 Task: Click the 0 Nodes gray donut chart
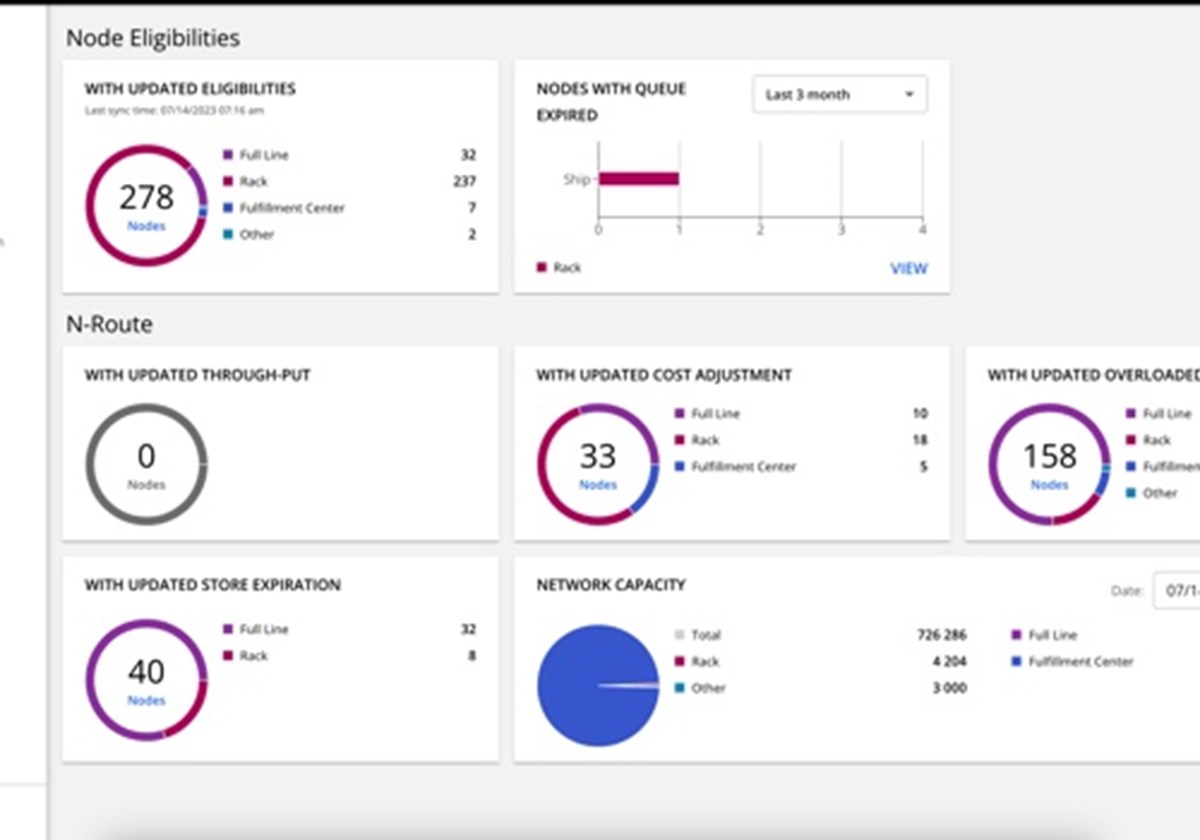(146, 465)
